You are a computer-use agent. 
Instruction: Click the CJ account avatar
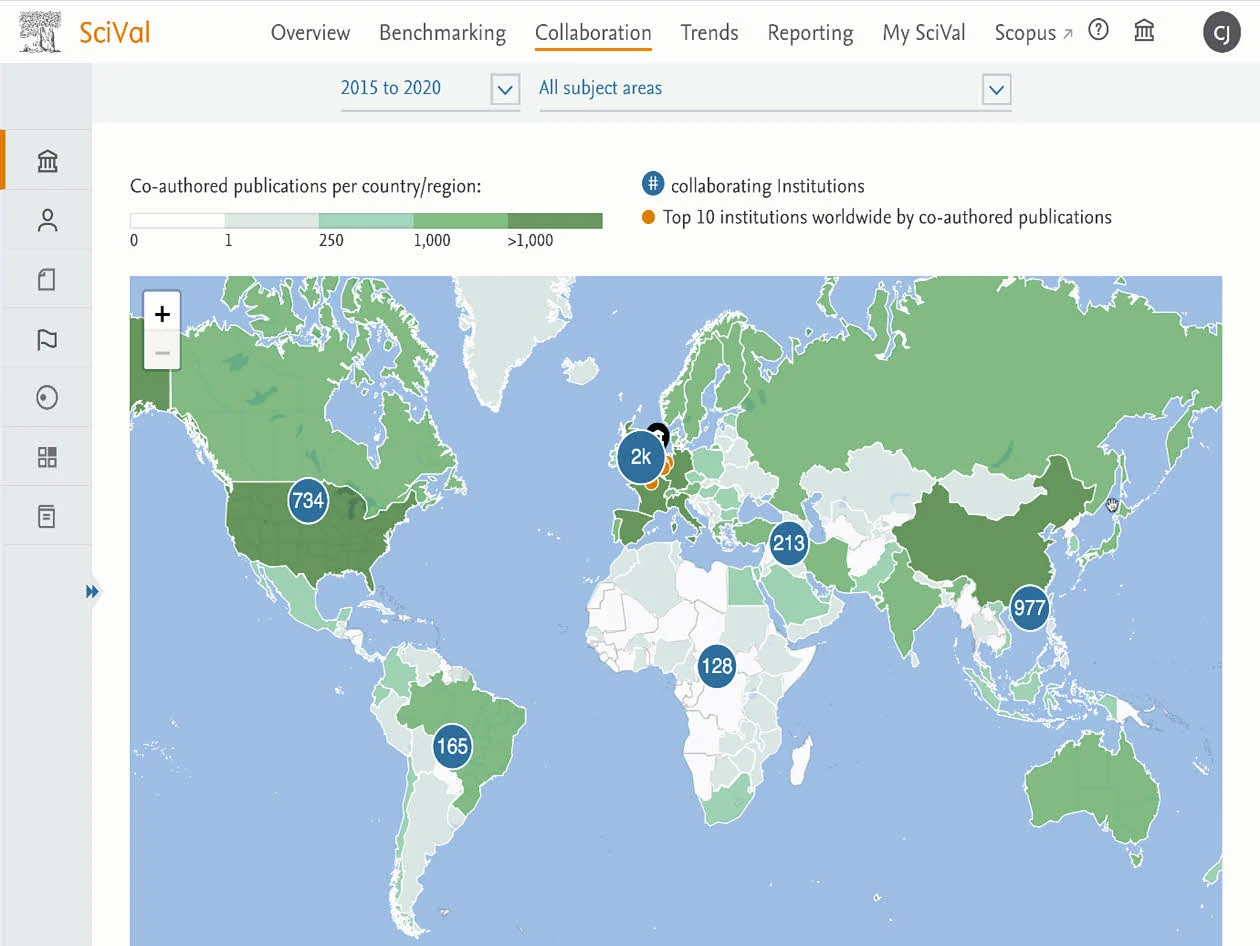1222,32
